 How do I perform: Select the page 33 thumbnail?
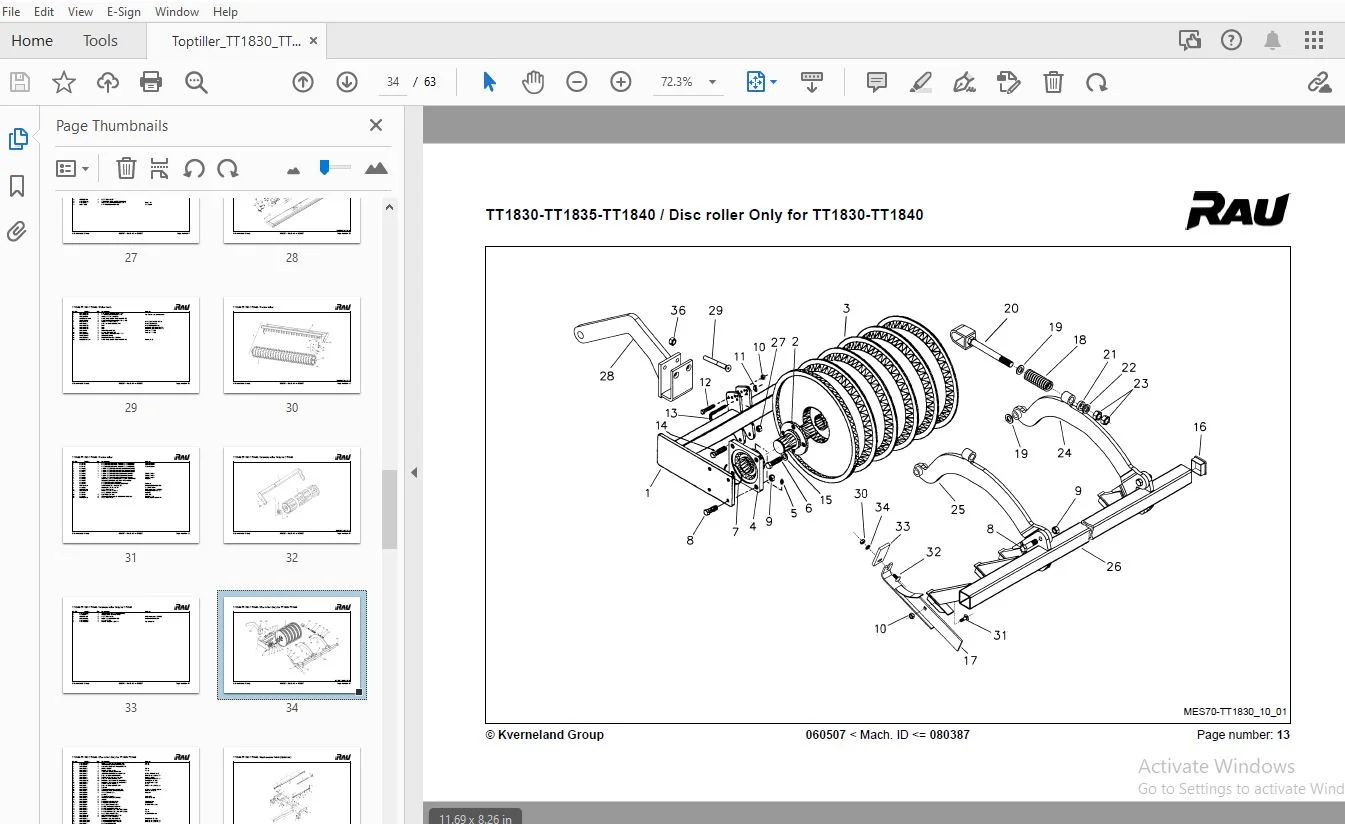tap(131, 645)
